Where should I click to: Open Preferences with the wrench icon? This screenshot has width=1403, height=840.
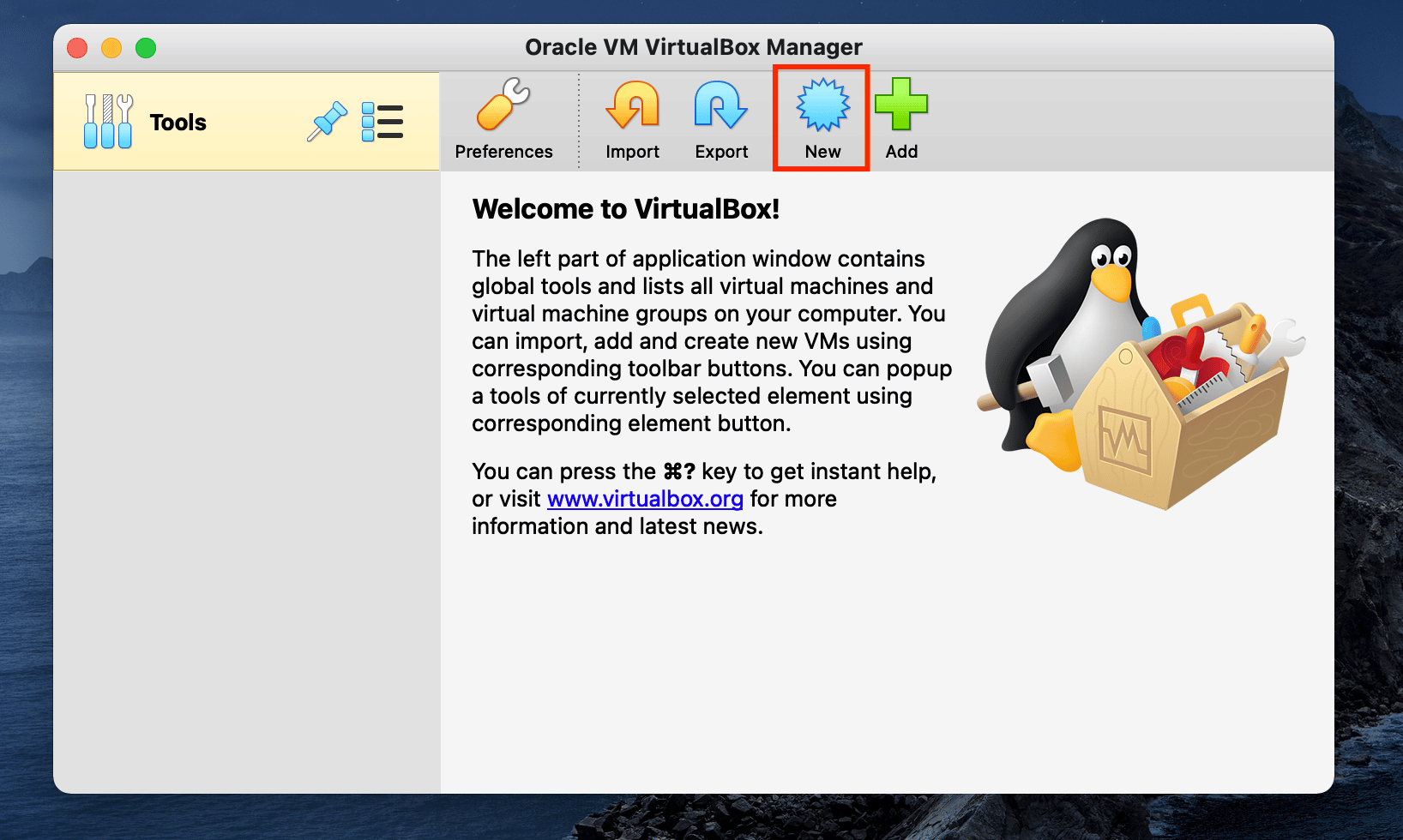503,106
